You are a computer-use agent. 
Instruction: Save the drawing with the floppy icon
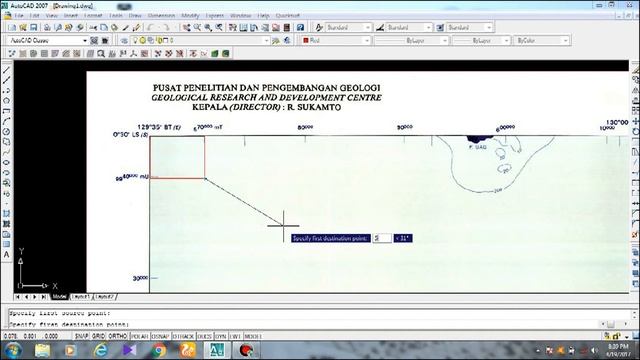[x=33, y=27]
